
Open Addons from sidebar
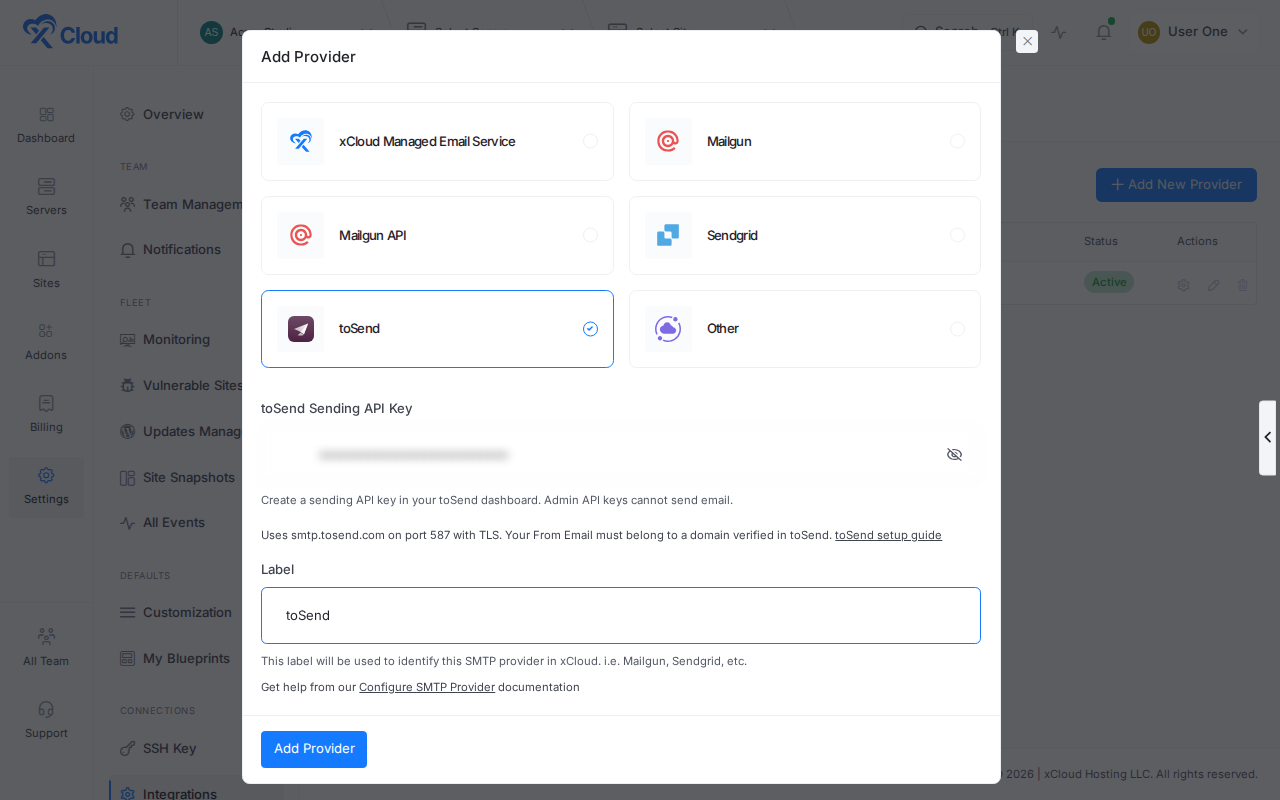click(x=46, y=342)
